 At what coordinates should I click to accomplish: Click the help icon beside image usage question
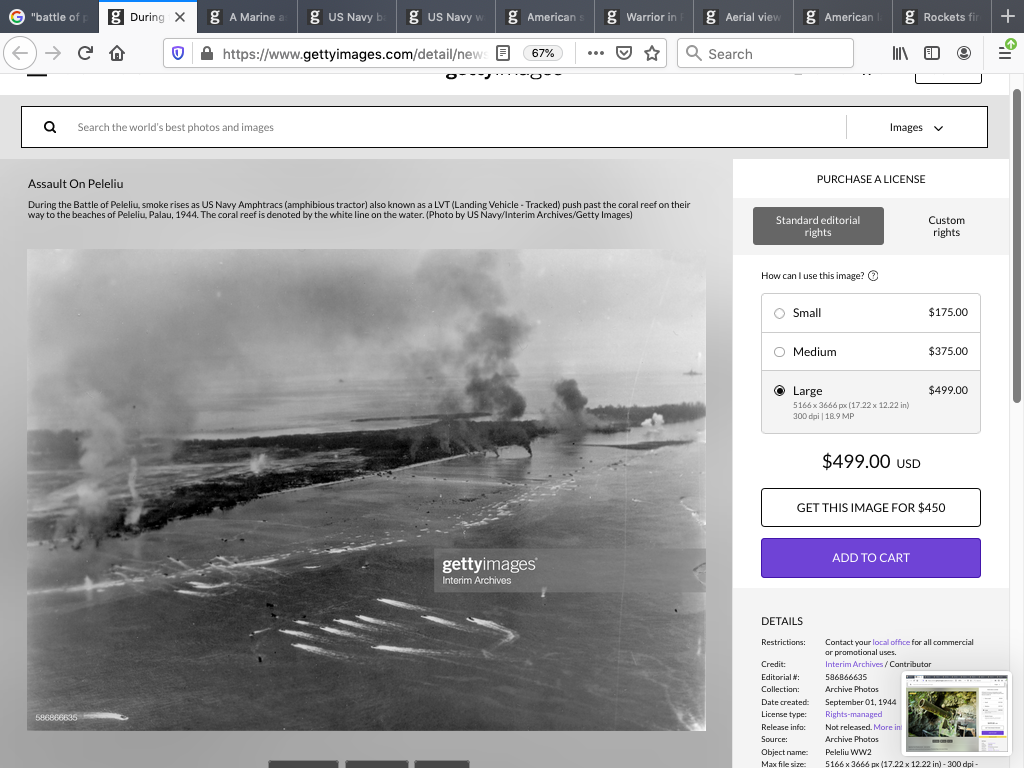click(873, 276)
